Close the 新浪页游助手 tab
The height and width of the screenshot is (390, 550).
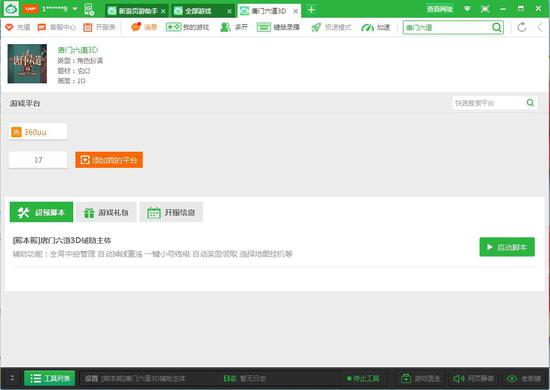pos(163,11)
